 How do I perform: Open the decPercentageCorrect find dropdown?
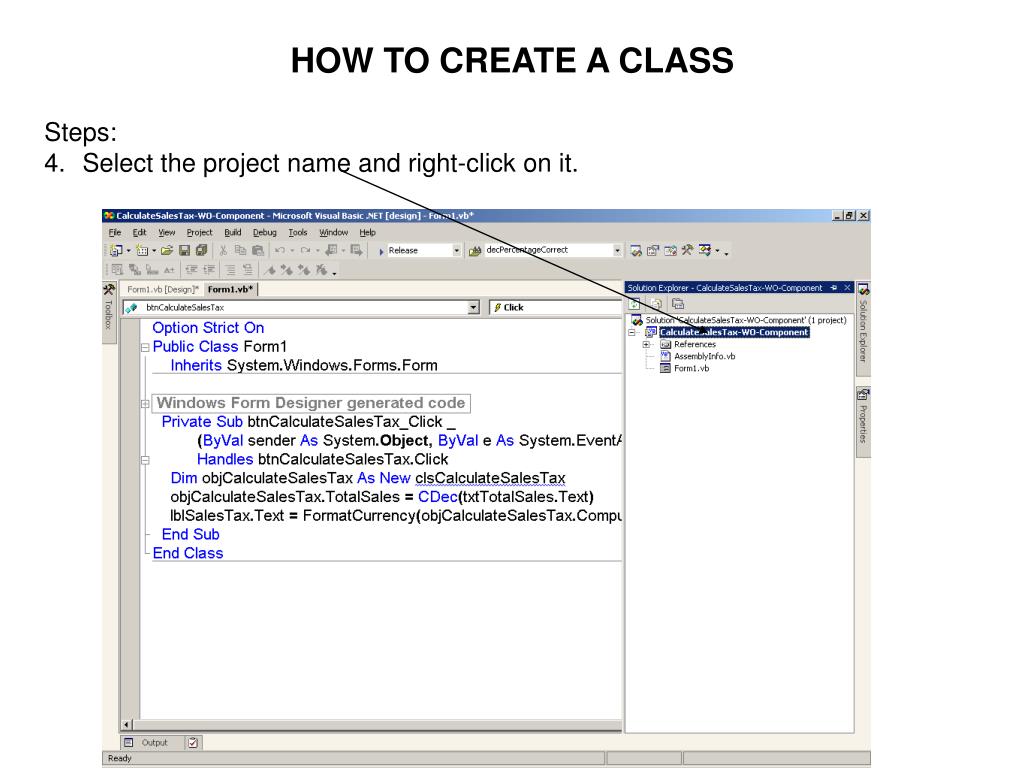617,250
